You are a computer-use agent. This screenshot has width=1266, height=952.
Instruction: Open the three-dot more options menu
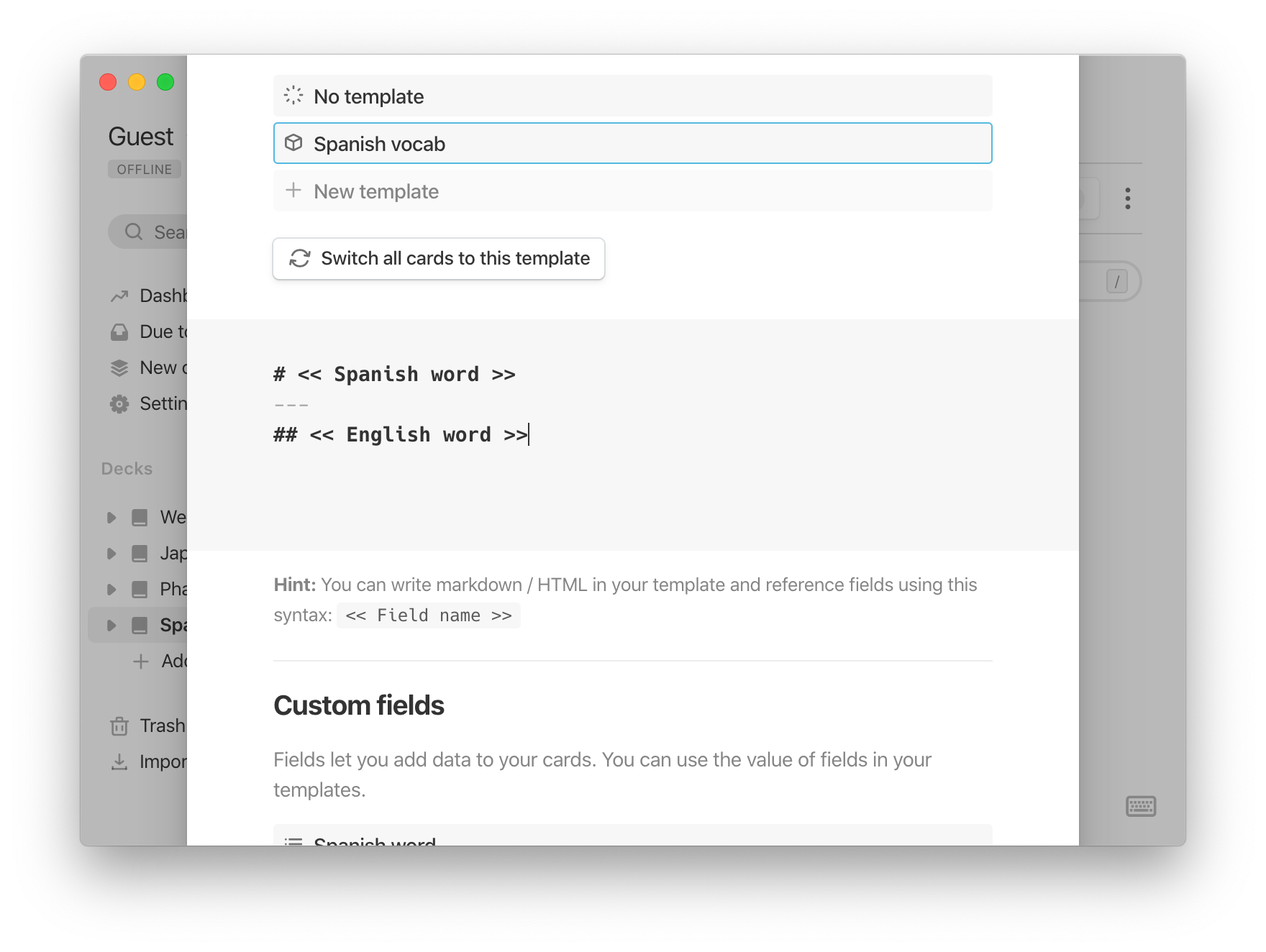click(x=1127, y=198)
